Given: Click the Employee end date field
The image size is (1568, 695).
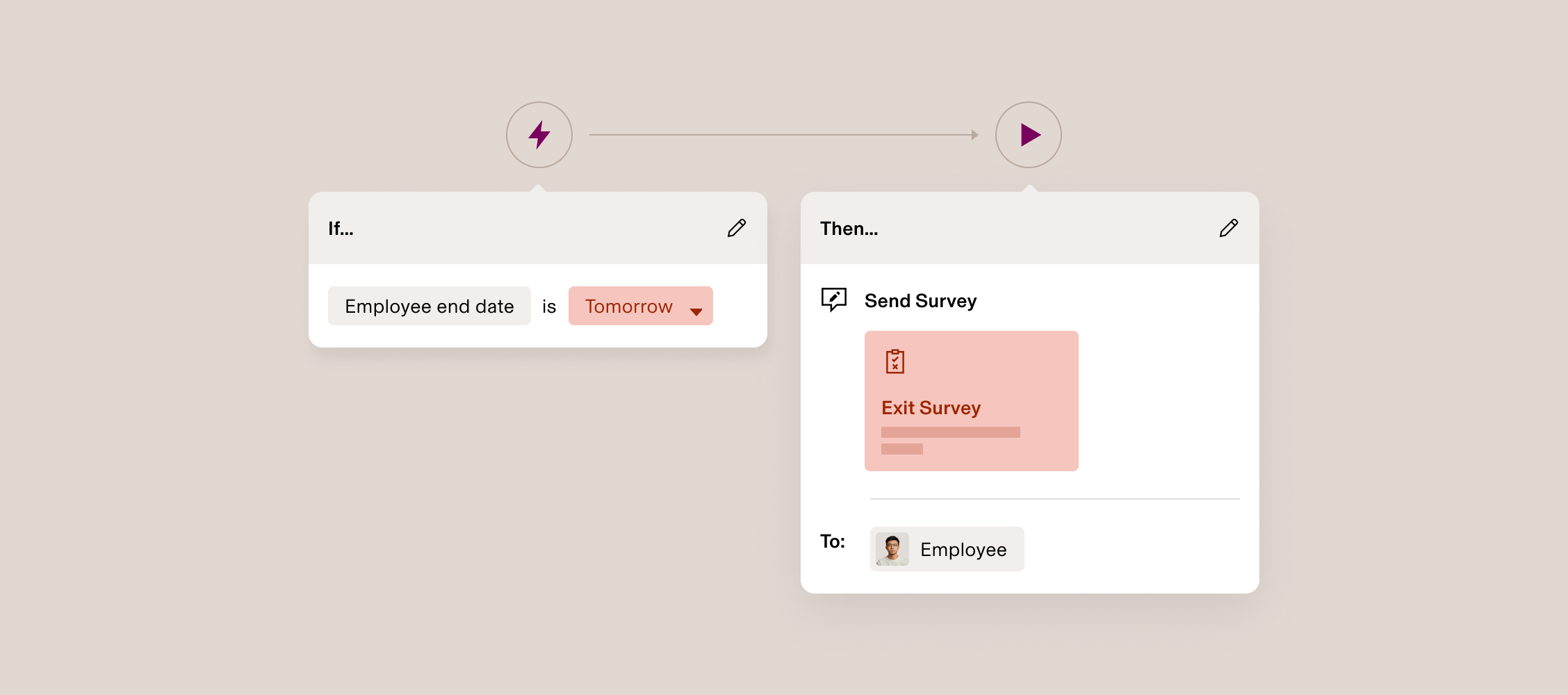Looking at the screenshot, I should coord(429,306).
